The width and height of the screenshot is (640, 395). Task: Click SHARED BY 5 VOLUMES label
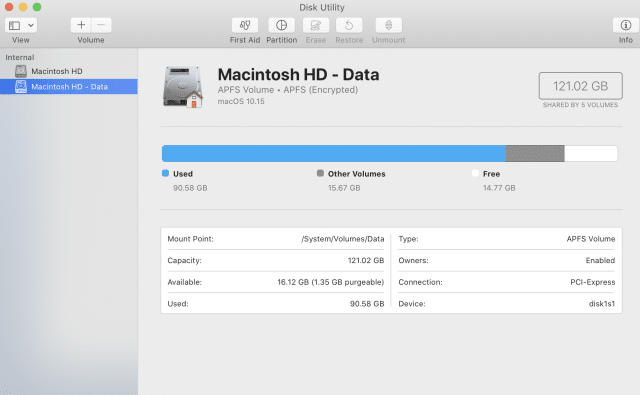point(580,105)
